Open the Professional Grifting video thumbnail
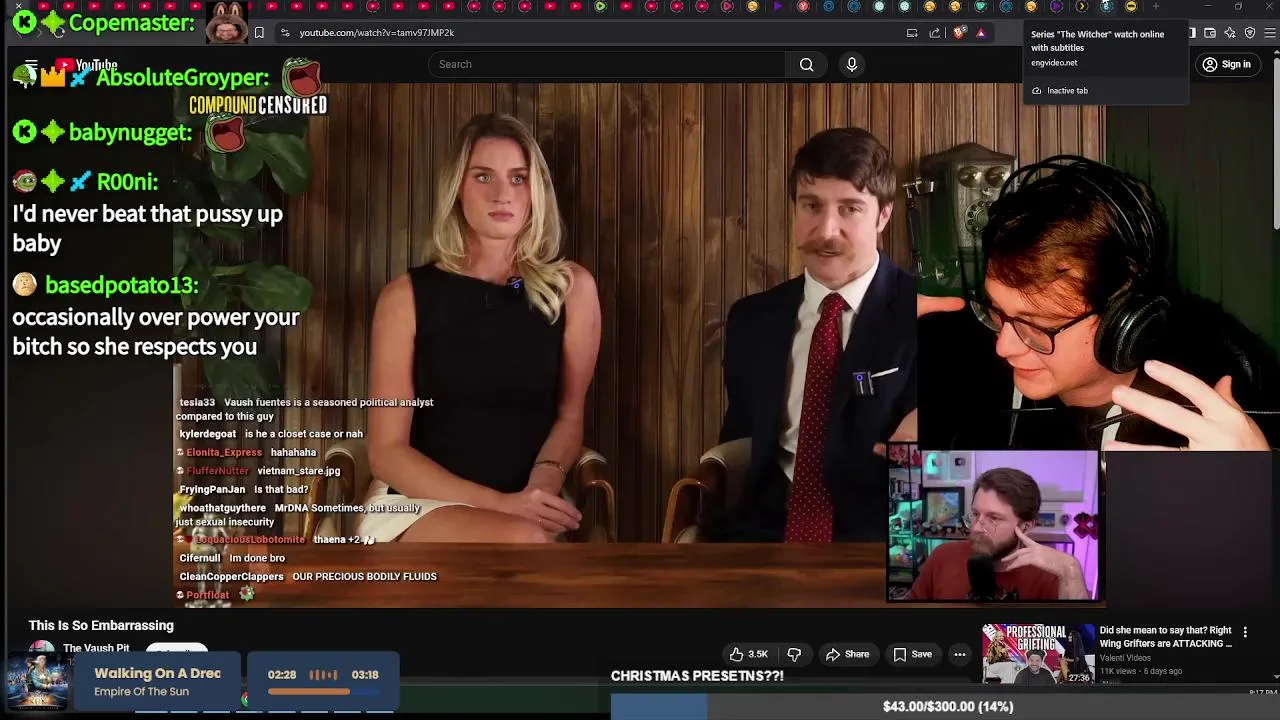The image size is (1280, 720). (x=1038, y=654)
